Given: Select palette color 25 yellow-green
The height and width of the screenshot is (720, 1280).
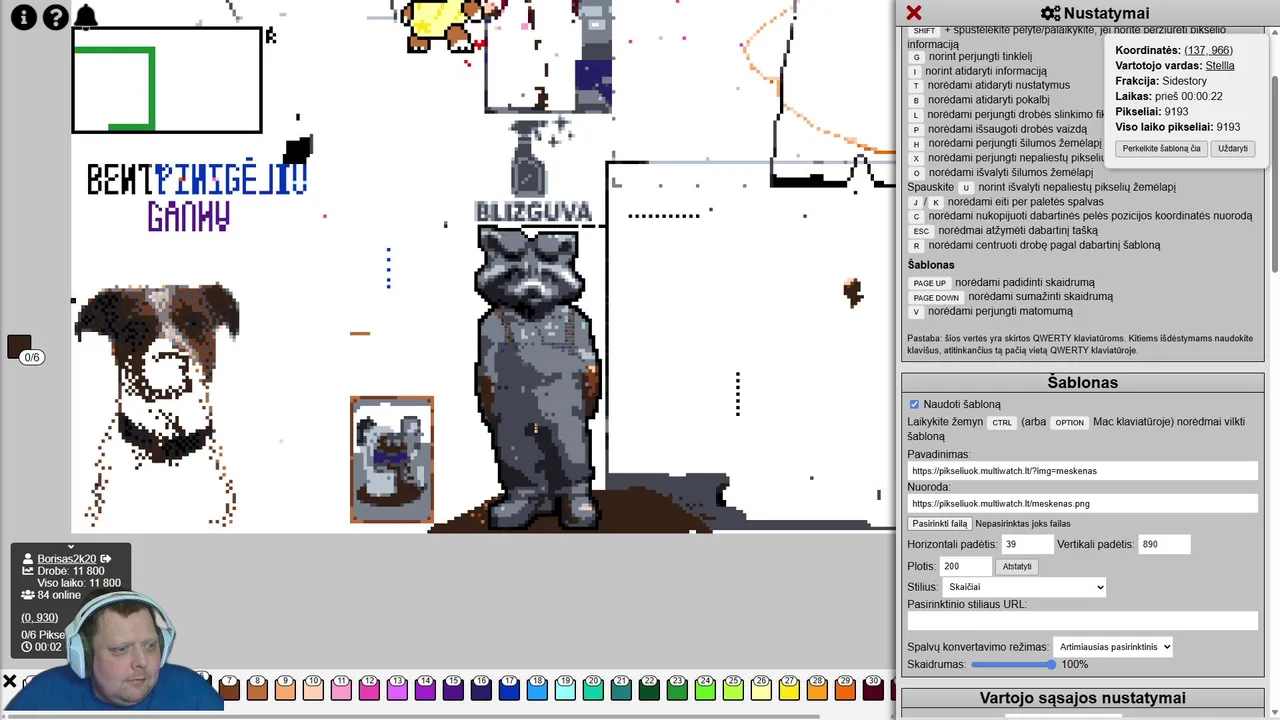Looking at the screenshot, I should coord(733,687).
